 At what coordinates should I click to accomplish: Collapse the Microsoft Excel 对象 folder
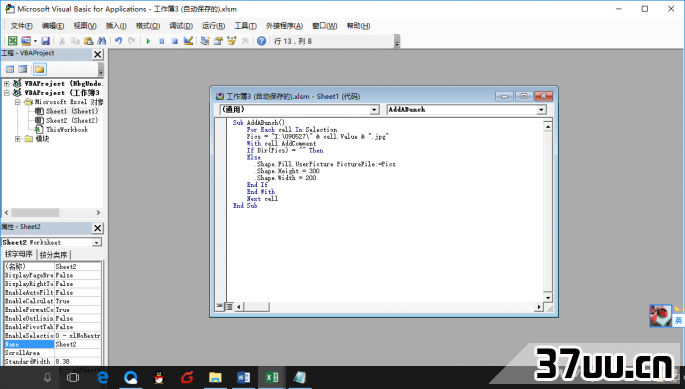pyautogui.click(x=17, y=102)
